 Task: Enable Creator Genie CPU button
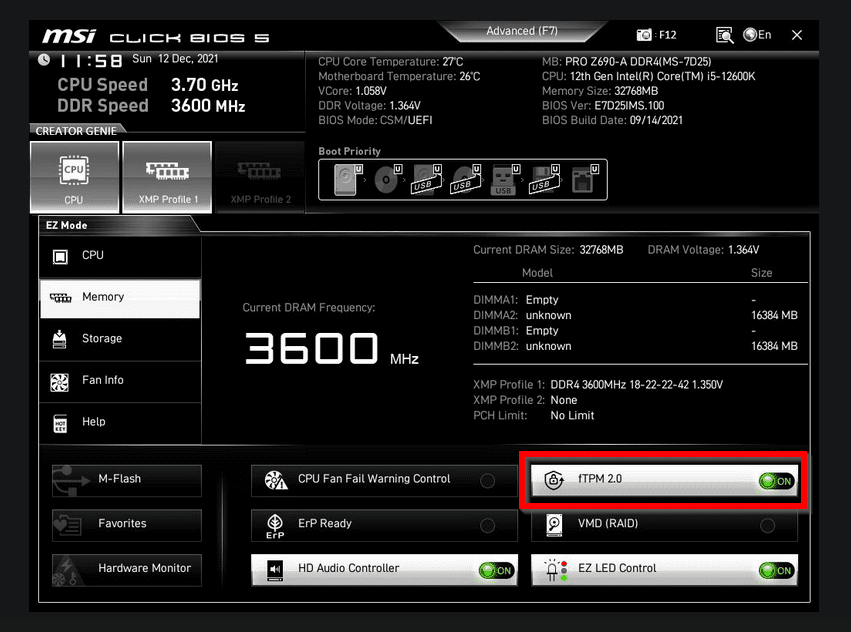click(x=74, y=178)
